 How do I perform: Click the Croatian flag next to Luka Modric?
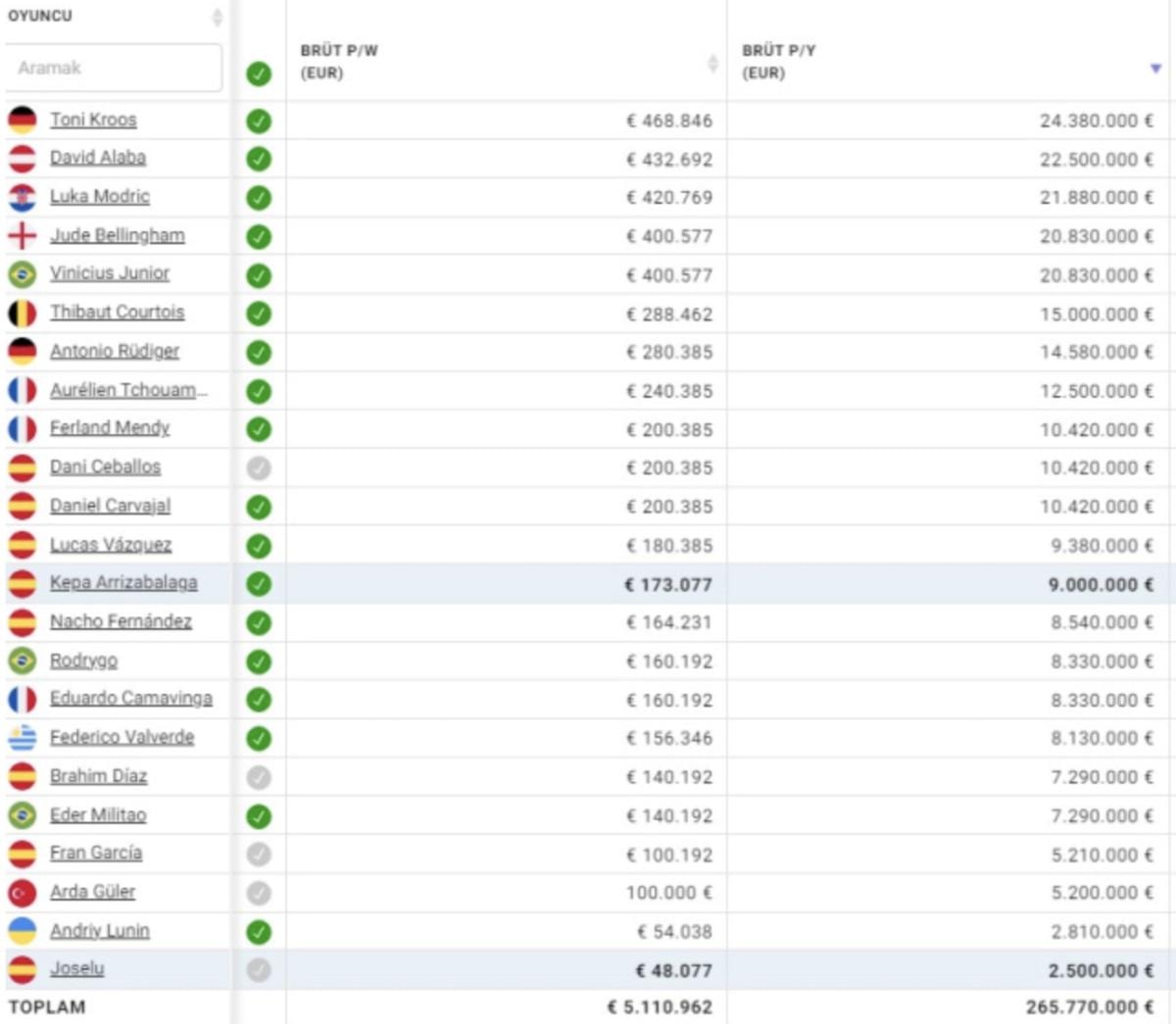22,197
